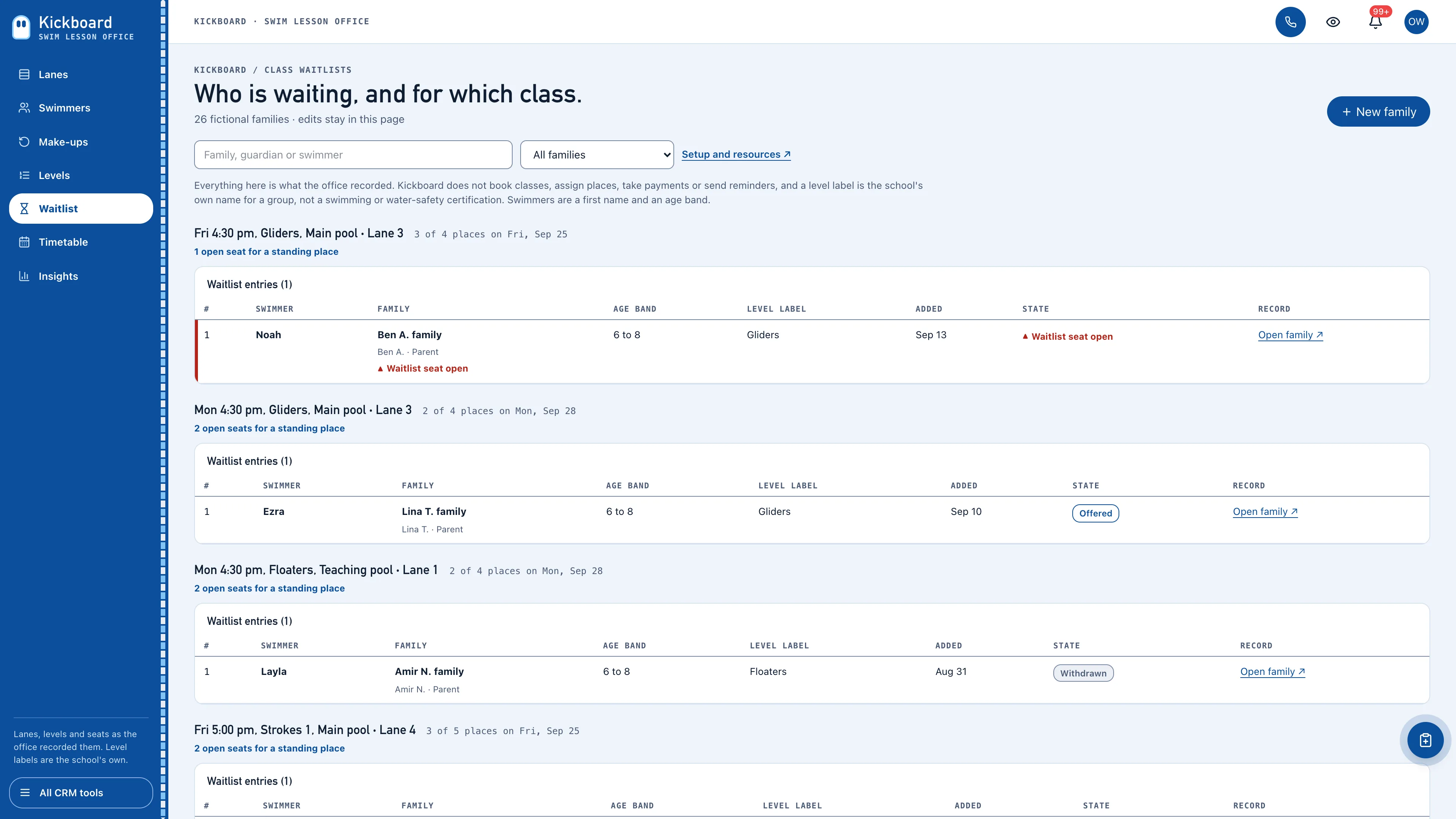
Task: Click the Sep 10 added date
Action: [966, 511]
